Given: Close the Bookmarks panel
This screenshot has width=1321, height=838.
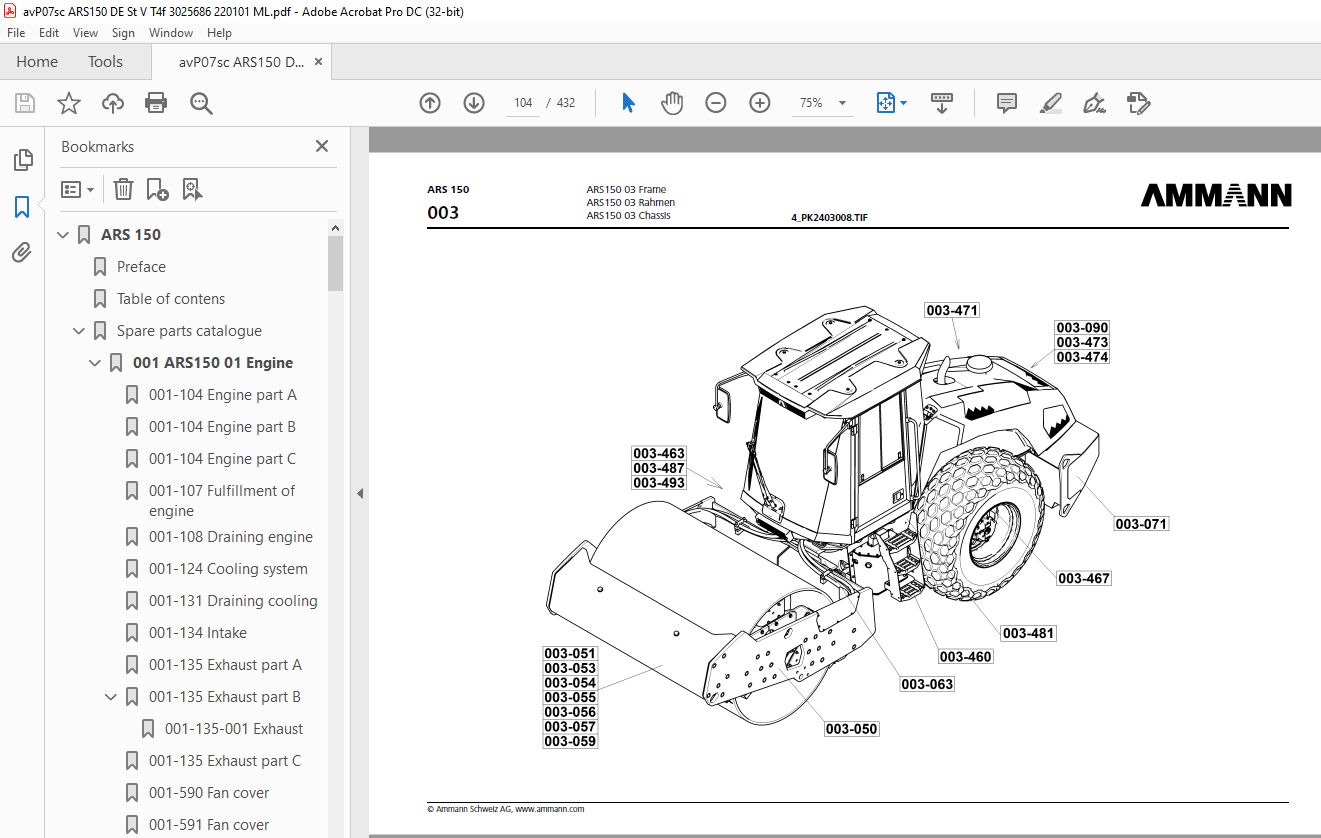Looking at the screenshot, I should pyautogui.click(x=322, y=146).
